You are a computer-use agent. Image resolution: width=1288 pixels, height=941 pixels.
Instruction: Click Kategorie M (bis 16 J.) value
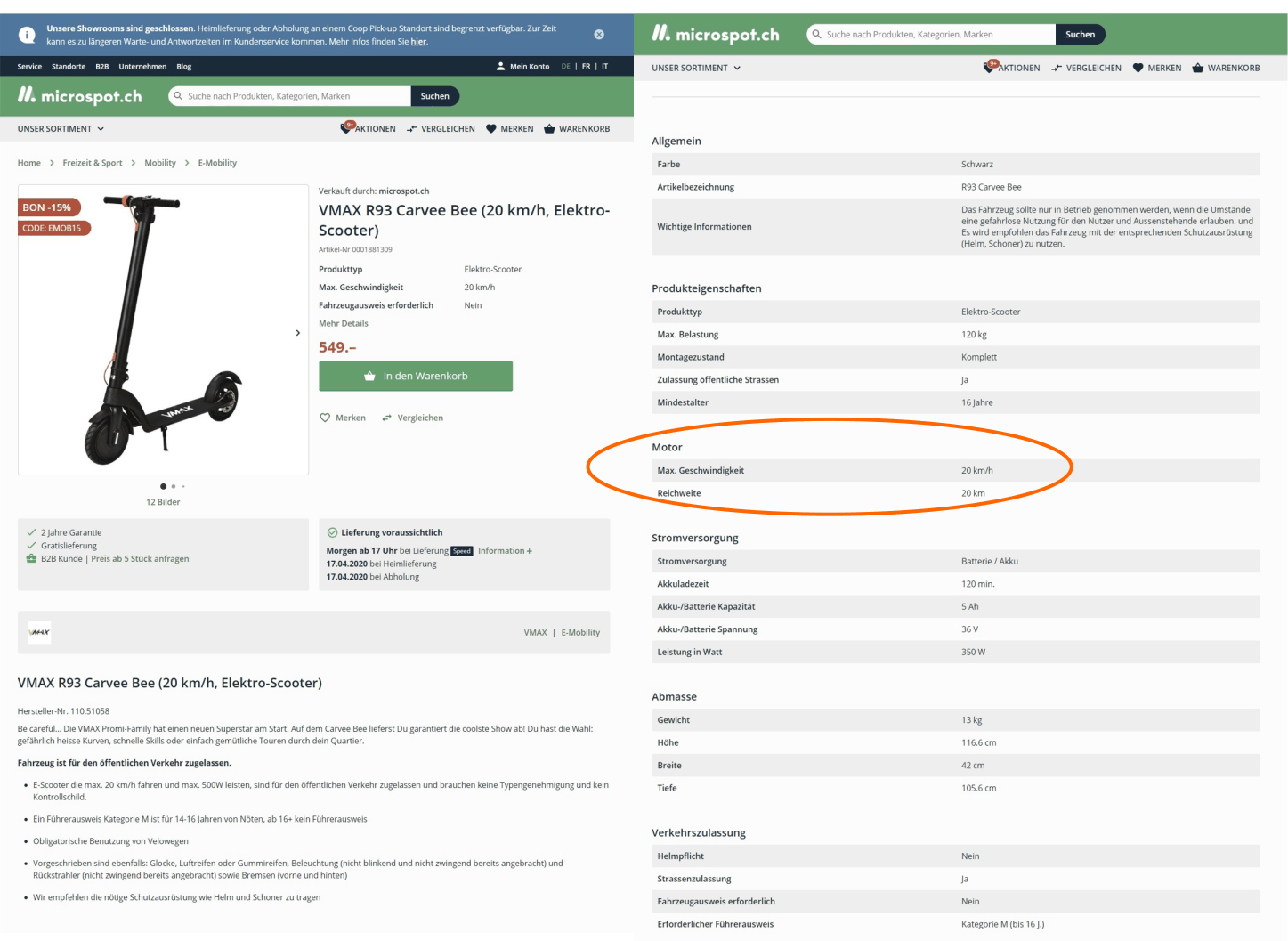1003,924
